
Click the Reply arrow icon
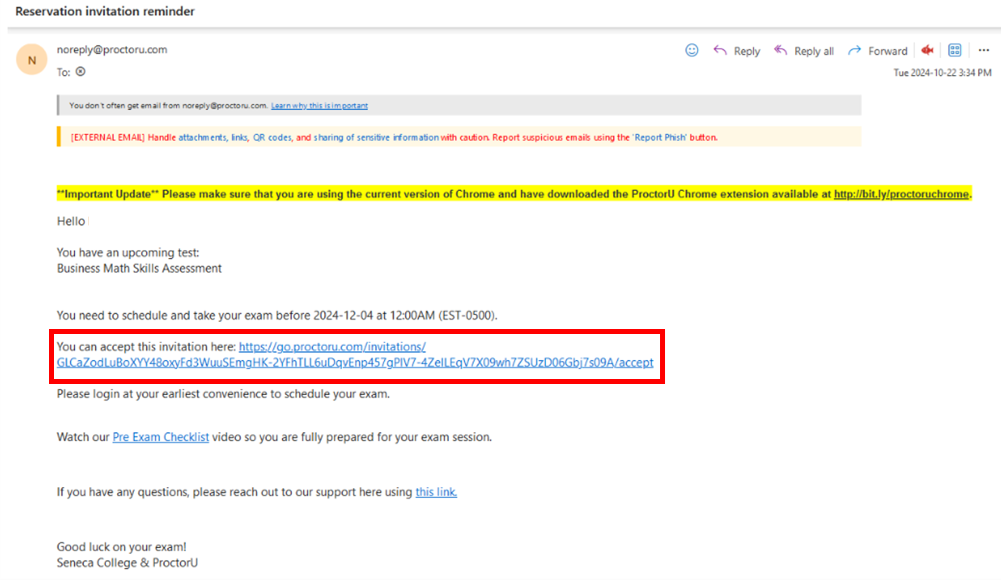[x=720, y=50]
